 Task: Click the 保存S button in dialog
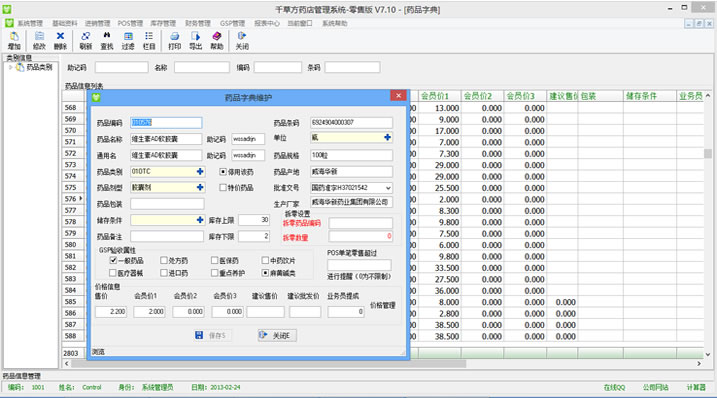coord(212,335)
